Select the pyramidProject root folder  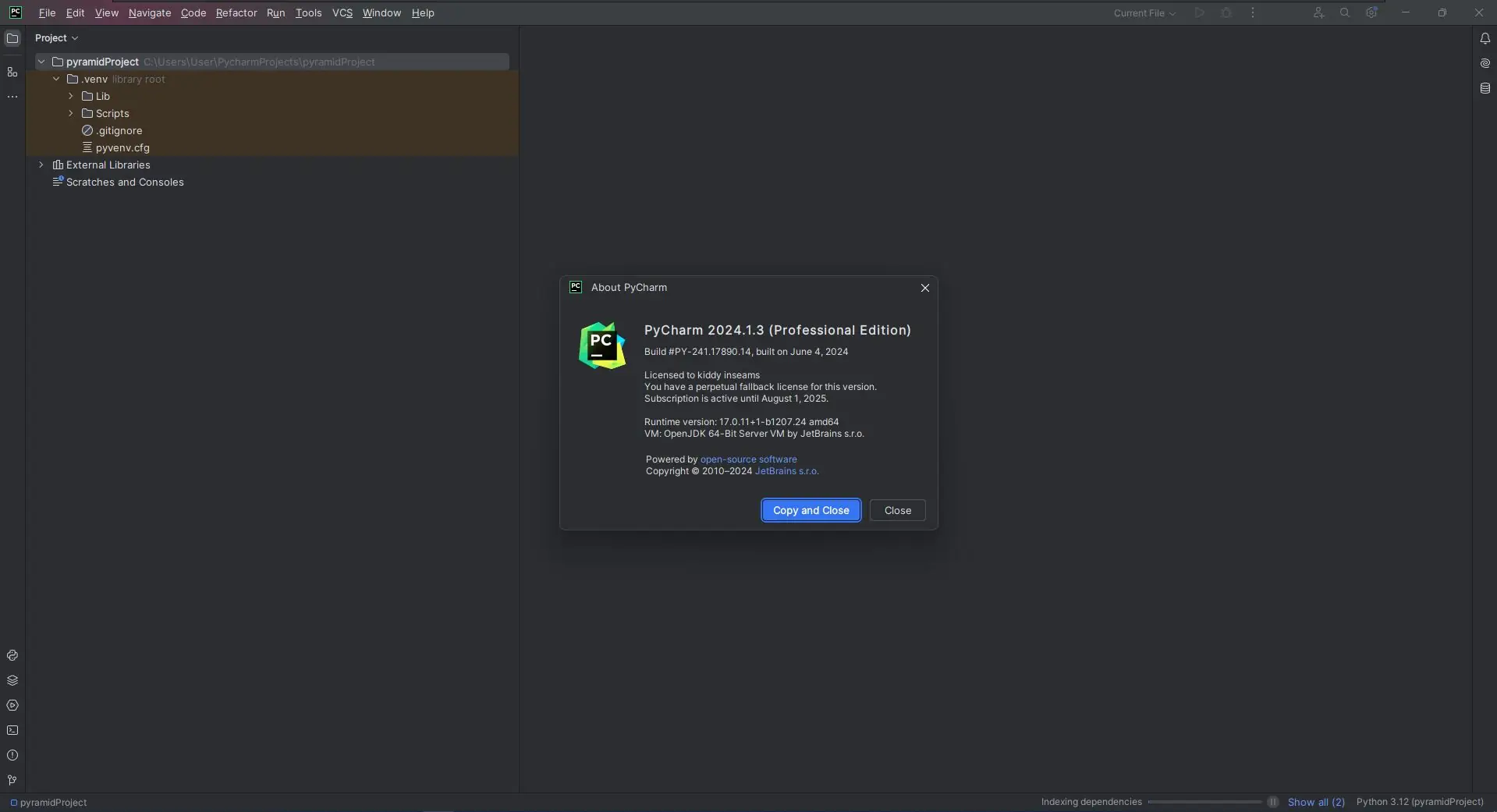point(272,62)
